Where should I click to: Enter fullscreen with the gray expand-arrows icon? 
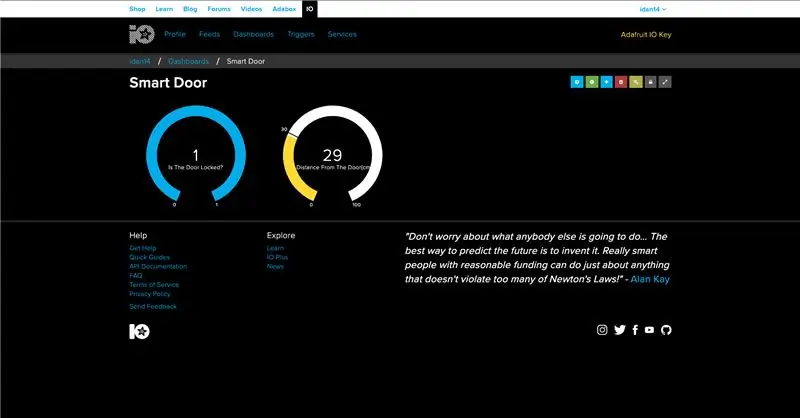pos(665,82)
